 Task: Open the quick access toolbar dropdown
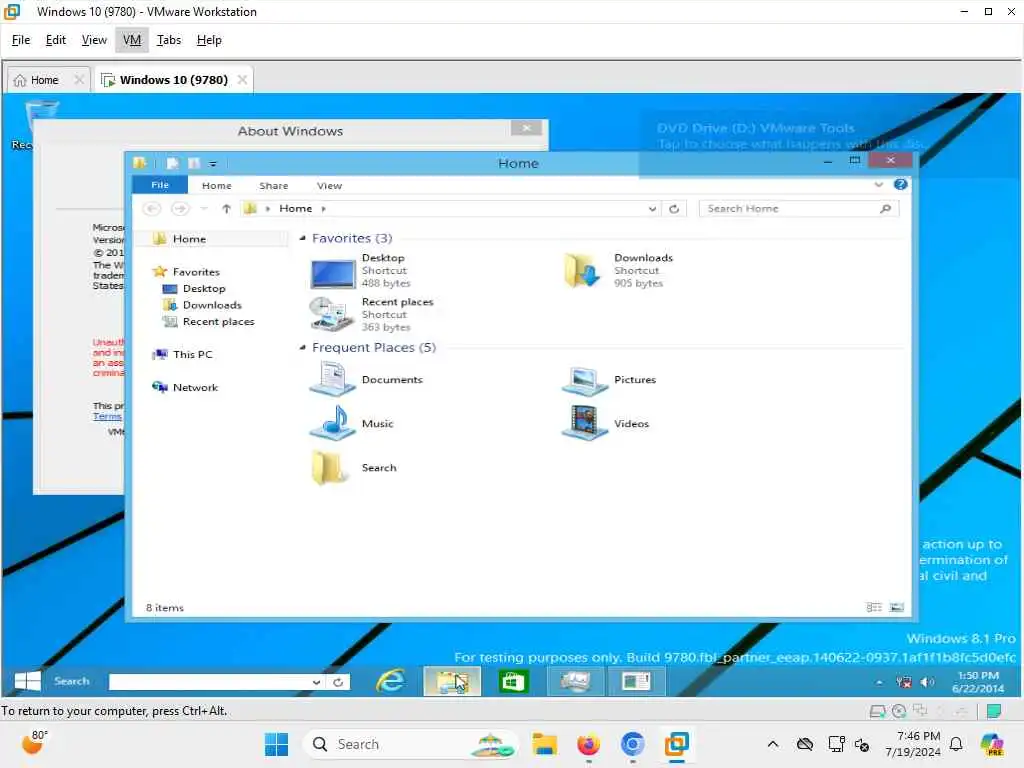click(213, 163)
